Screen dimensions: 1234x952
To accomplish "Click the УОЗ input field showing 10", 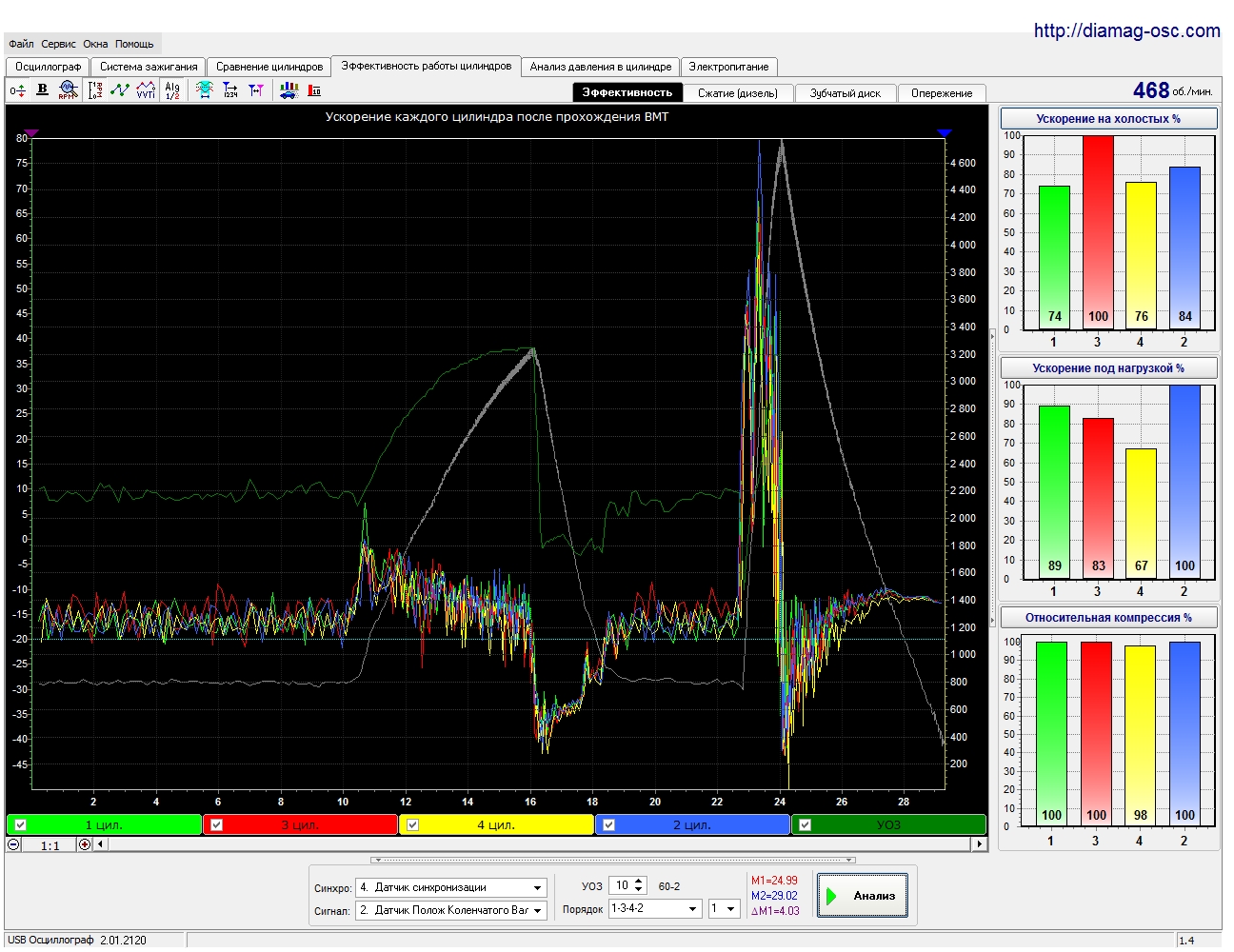I will pos(621,886).
